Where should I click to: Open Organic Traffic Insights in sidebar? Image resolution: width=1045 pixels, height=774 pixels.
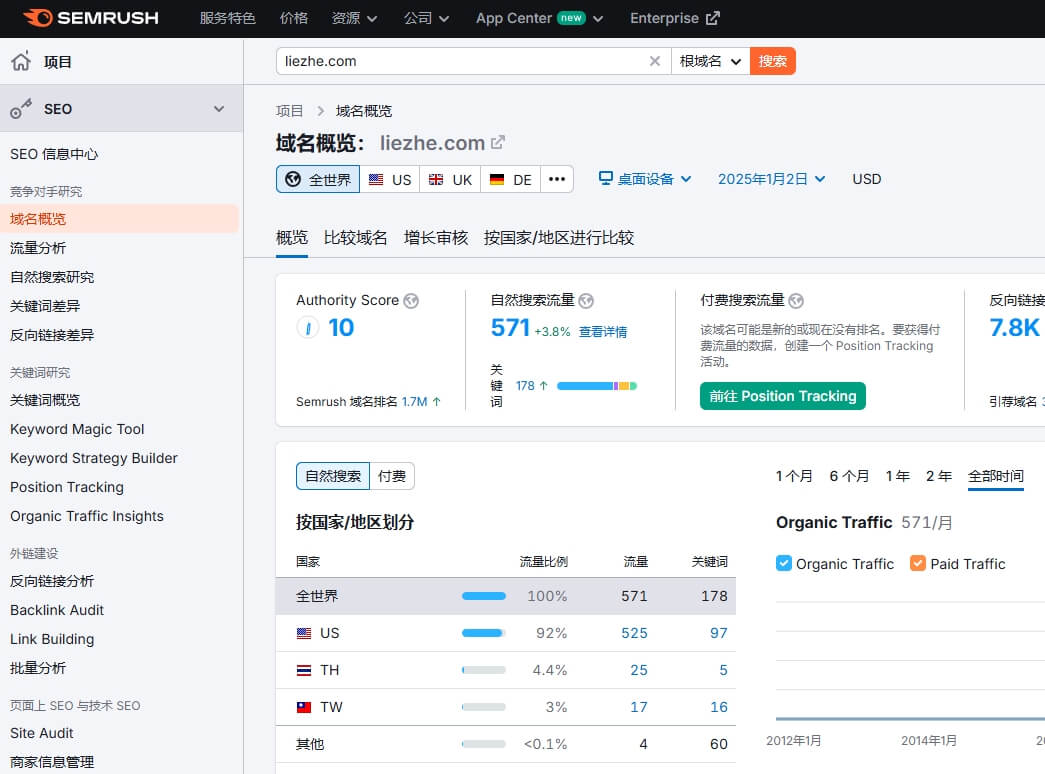[87, 517]
